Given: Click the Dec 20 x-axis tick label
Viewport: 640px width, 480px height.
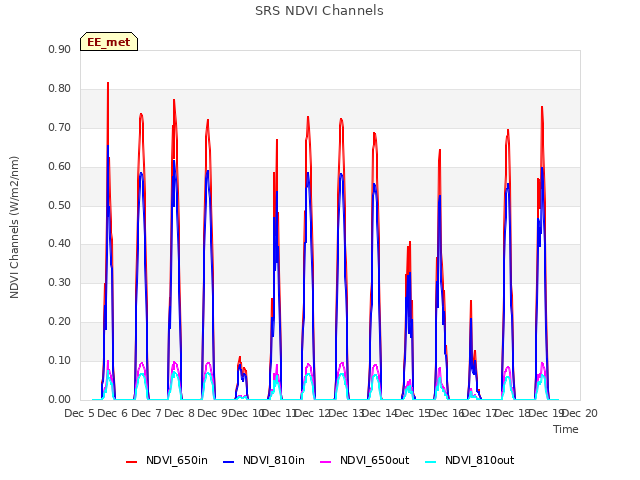Looking at the screenshot, I should click(580, 413).
